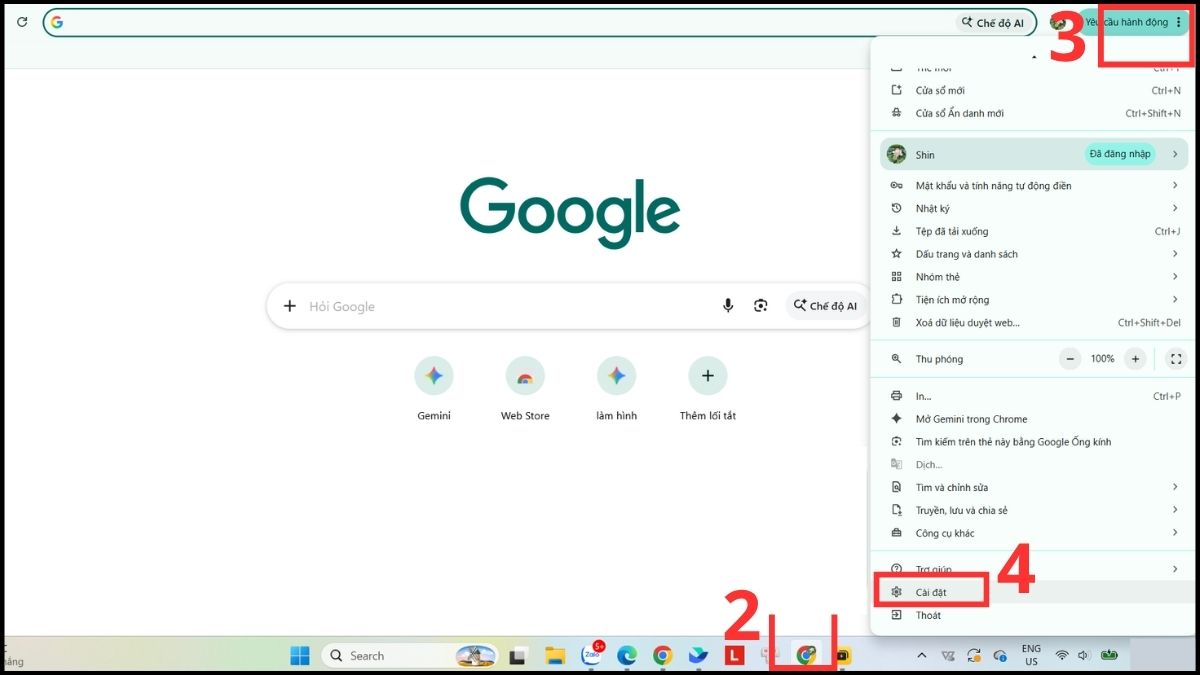1200x675 pixels.
Task: Click the red L app taskbar icon
Action: (x=734, y=656)
